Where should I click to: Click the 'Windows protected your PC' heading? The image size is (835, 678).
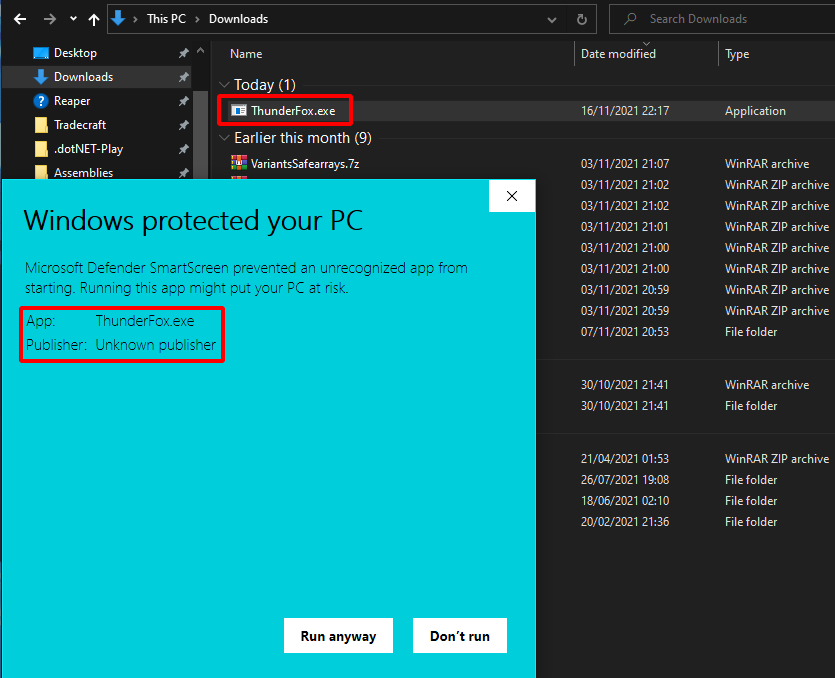click(193, 220)
